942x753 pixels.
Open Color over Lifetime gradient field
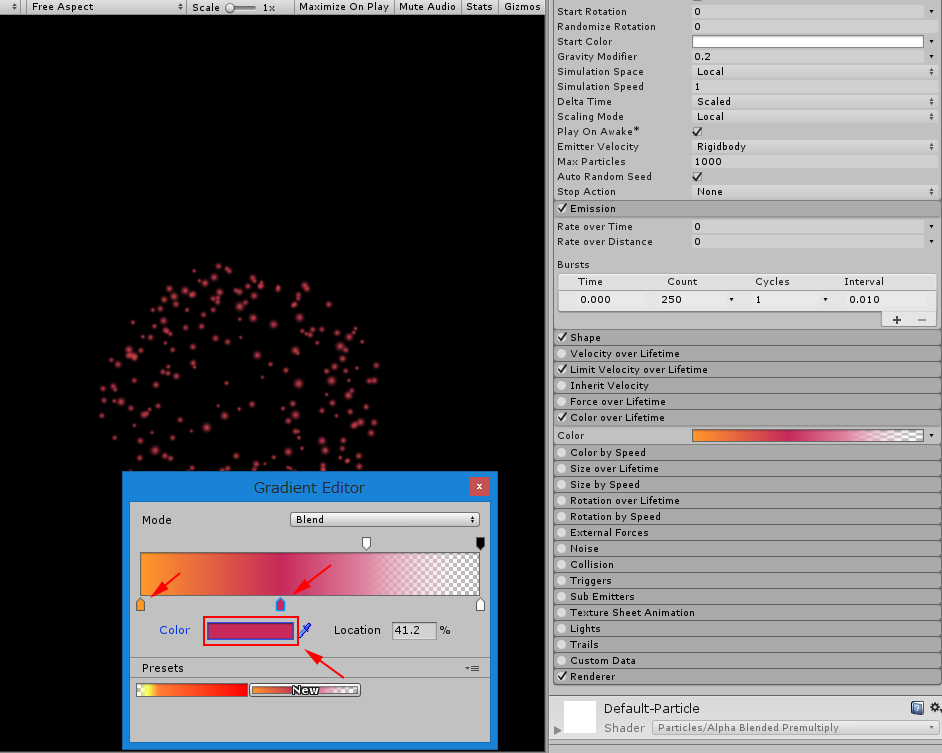coord(807,436)
